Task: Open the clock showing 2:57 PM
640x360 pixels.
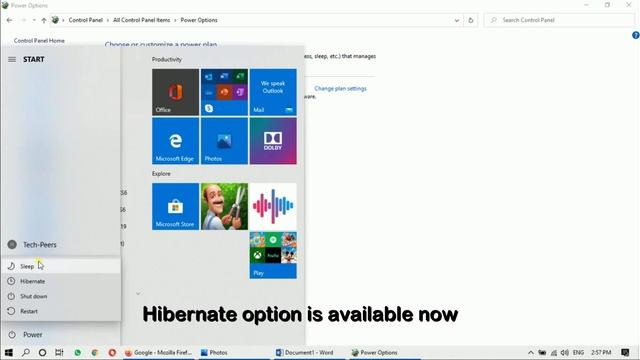Action: point(601,352)
